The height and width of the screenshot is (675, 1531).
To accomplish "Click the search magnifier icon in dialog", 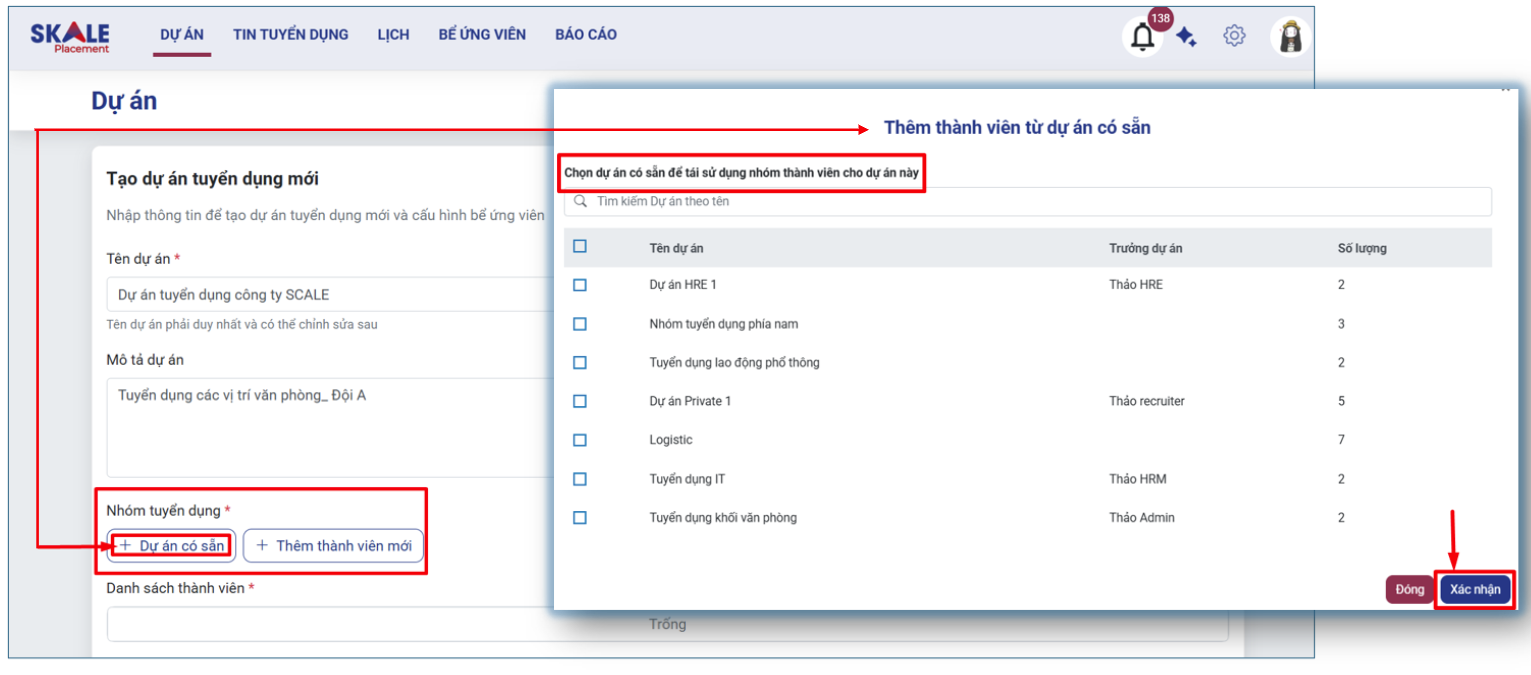I will (x=580, y=201).
